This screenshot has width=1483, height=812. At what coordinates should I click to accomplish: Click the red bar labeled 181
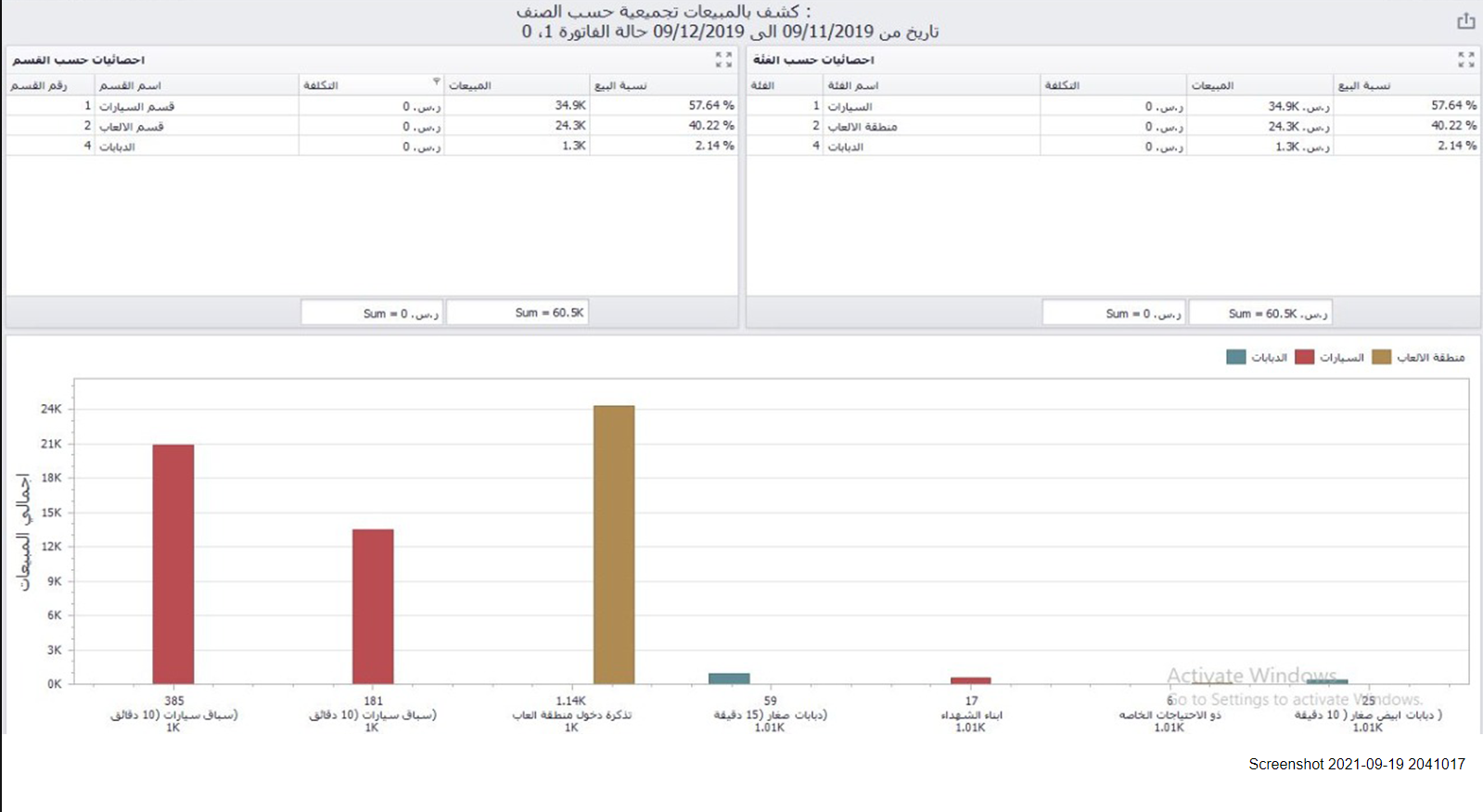point(373,606)
